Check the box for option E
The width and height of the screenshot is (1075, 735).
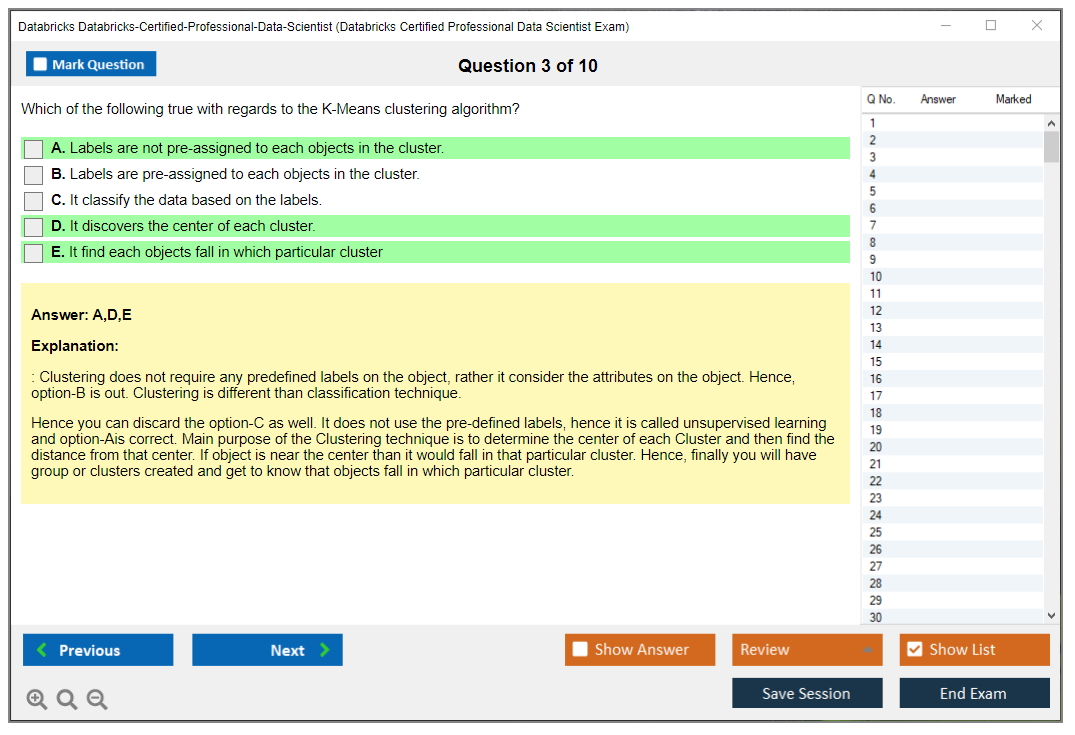pyautogui.click(x=34, y=253)
